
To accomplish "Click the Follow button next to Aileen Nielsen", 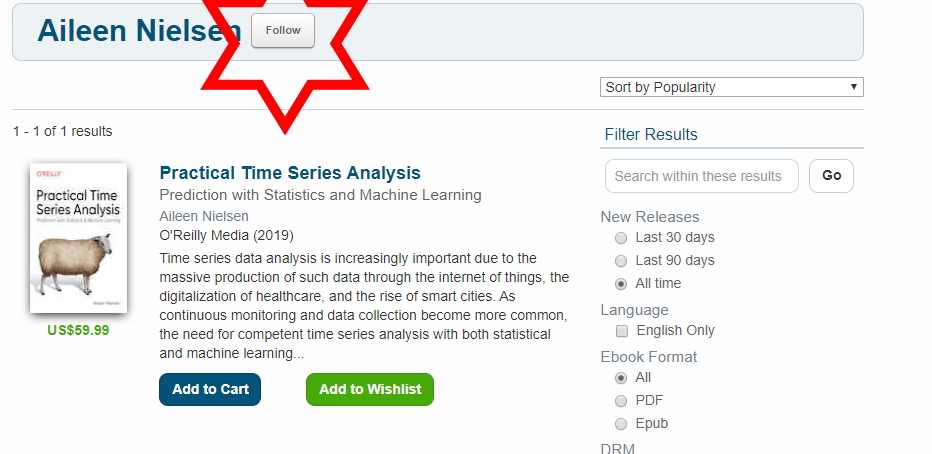I will (x=283, y=30).
